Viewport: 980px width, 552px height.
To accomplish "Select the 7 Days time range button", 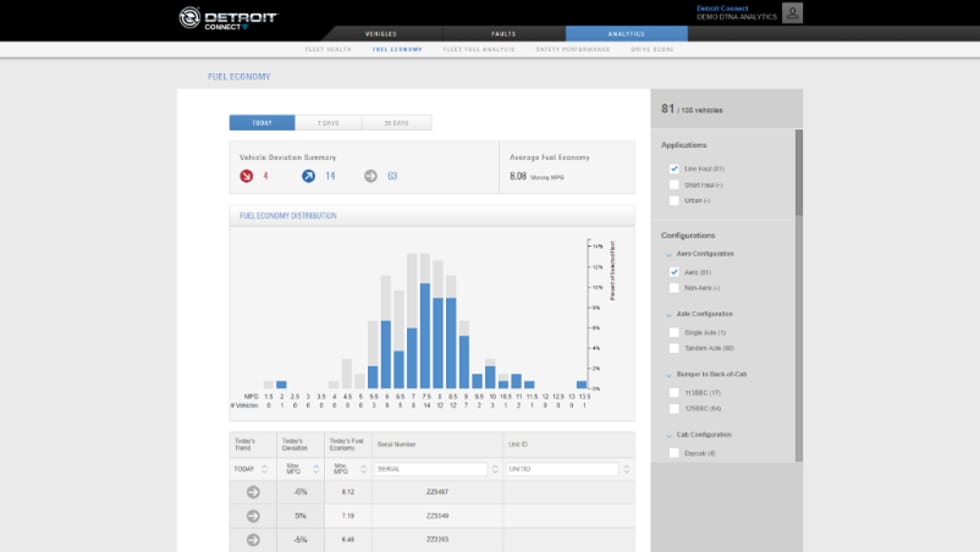I will 328,123.
